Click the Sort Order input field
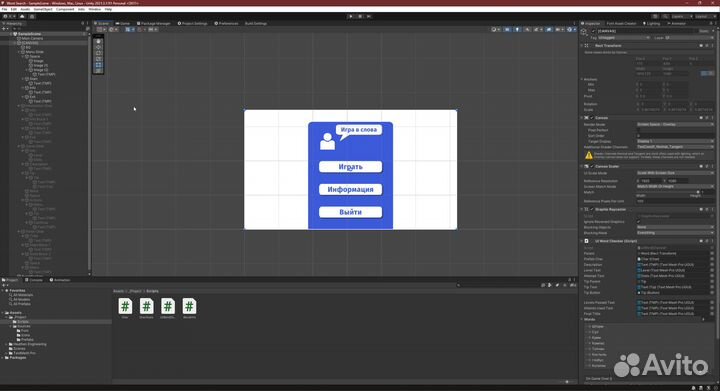Image resolution: width=720 pixels, height=391 pixels. pos(675,136)
